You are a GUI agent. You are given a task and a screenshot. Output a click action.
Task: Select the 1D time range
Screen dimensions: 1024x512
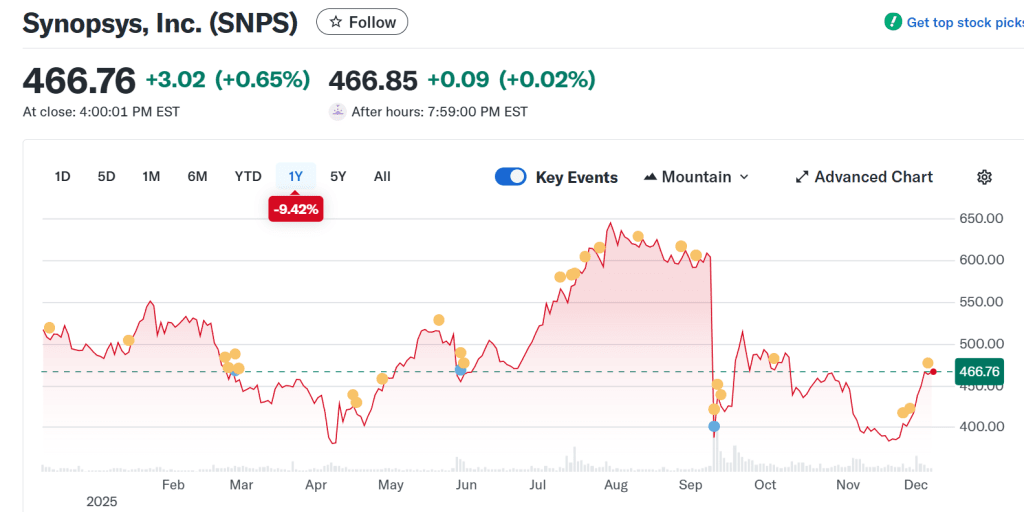point(62,177)
